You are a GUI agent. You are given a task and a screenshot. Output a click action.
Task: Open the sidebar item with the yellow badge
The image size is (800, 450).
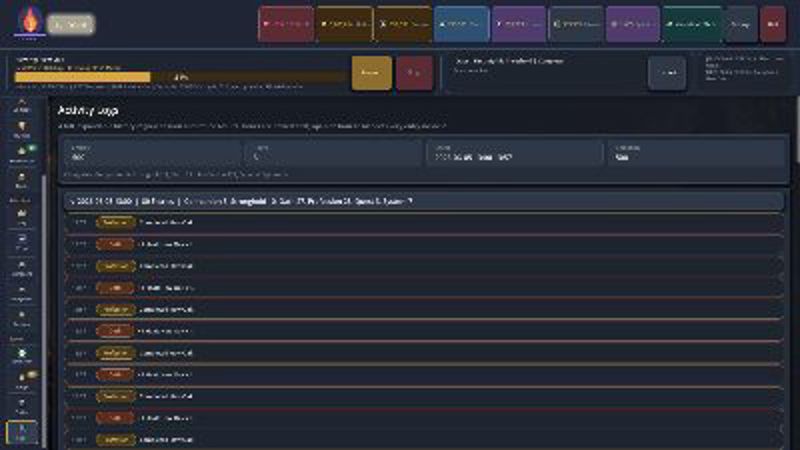pyautogui.click(x=22, y=380)
